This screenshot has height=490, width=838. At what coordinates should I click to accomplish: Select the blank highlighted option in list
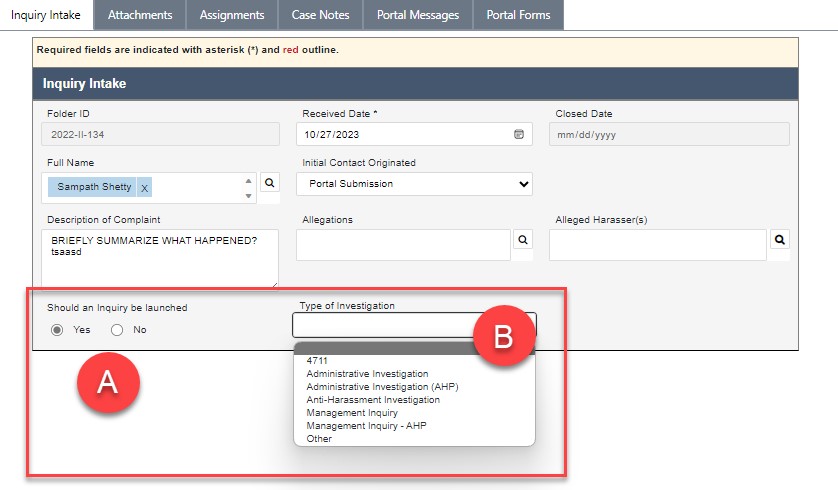coord(414,349)
